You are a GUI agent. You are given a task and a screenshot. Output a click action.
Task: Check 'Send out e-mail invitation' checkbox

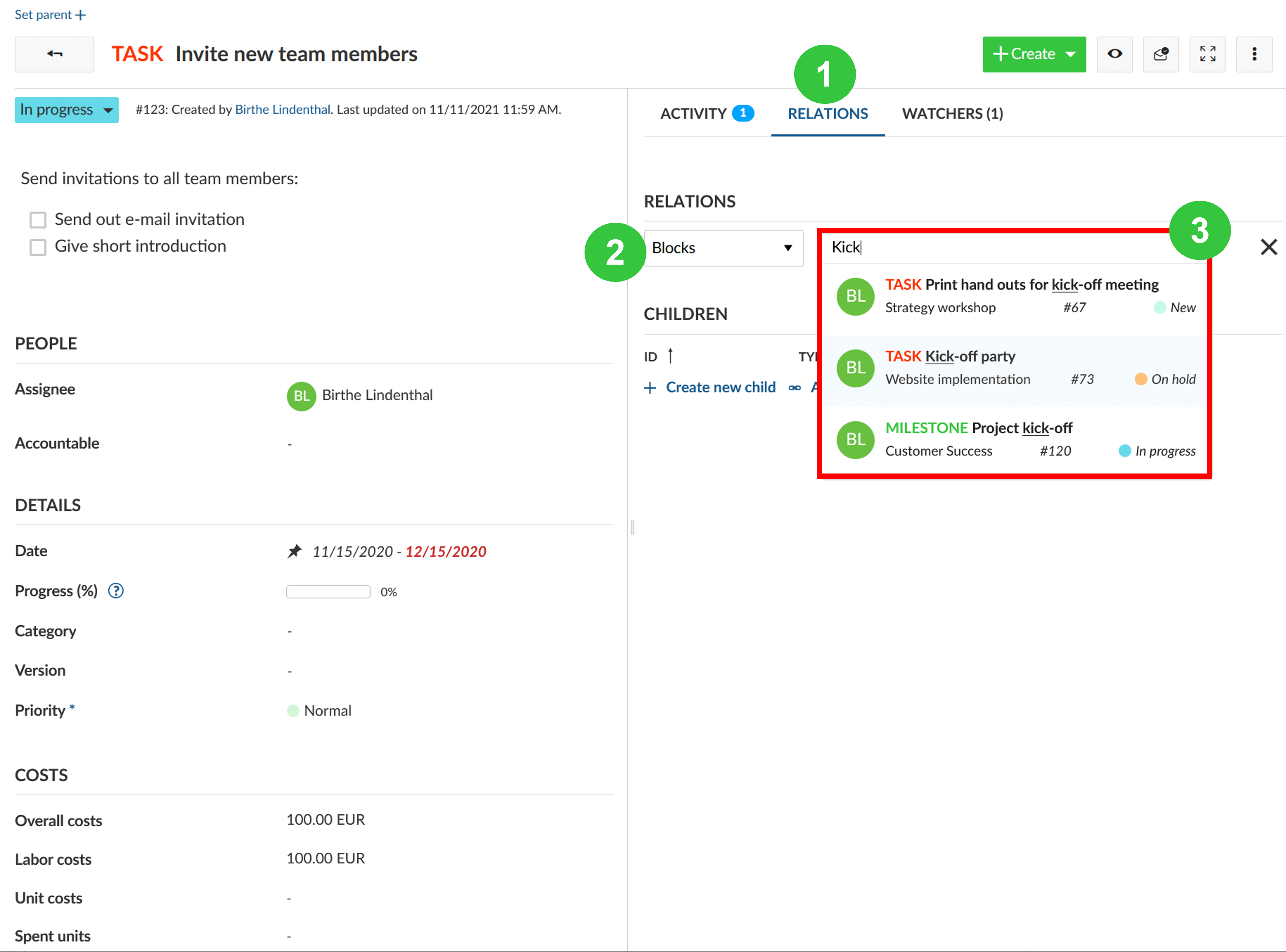coord(38,220)
